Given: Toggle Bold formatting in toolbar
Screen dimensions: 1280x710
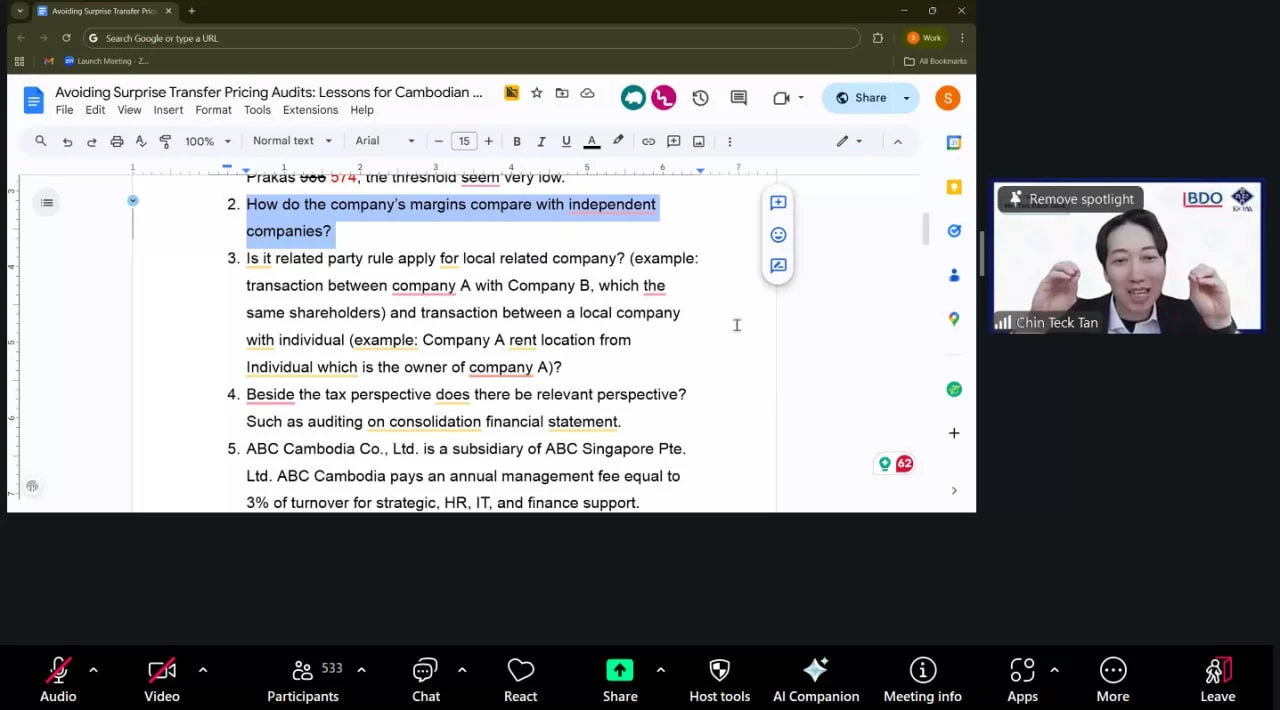Looking at the screenshot, I should (517, 142).
